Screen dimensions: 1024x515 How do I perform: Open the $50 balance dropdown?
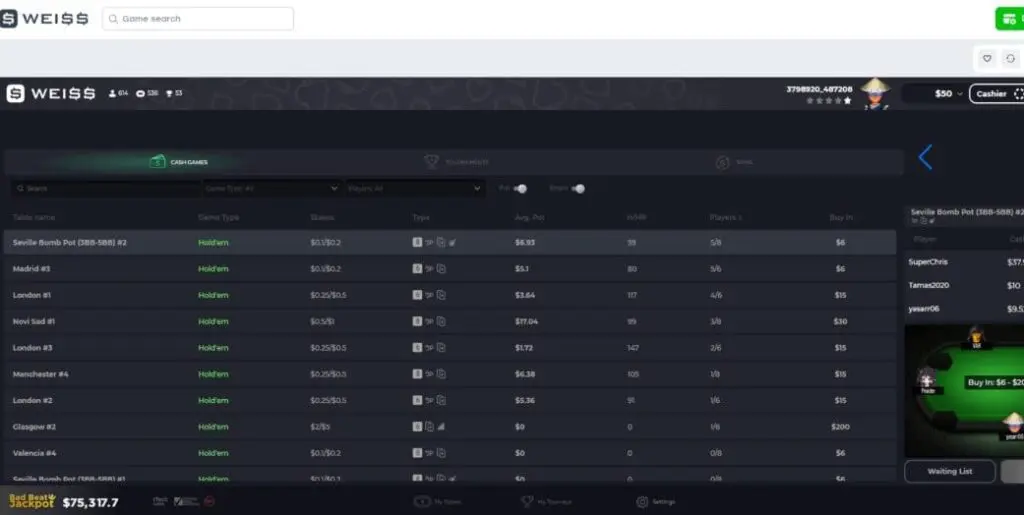pyautogui.click(x=949, y=93)
